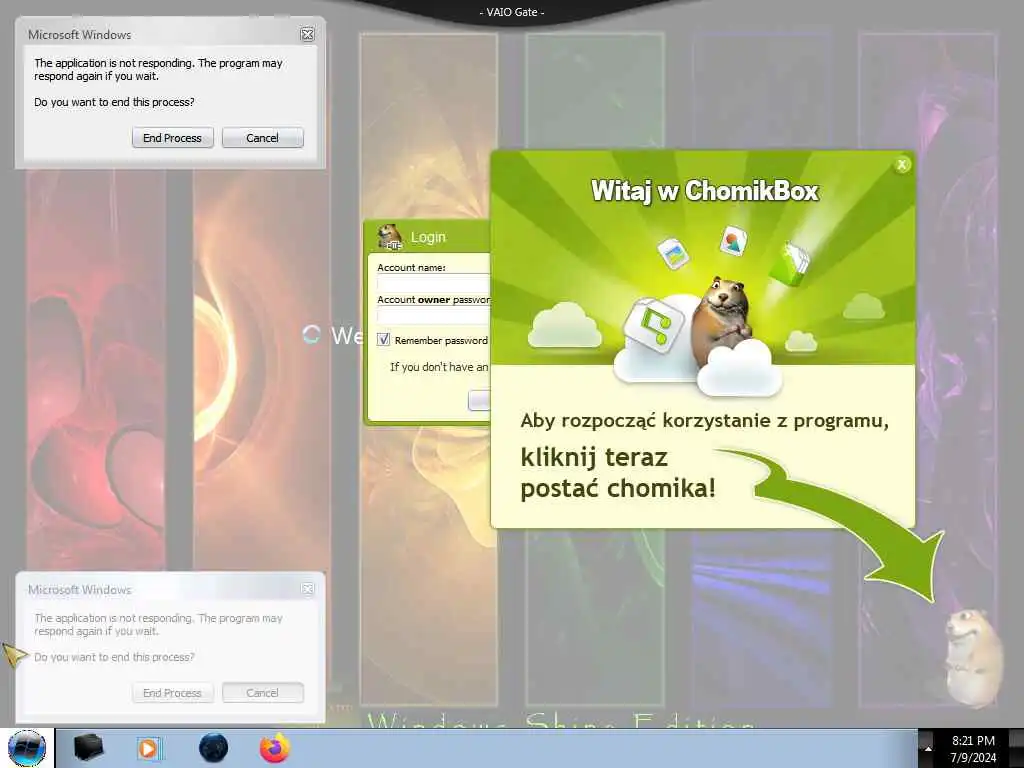Screen dimensions: 1024x768
Task: Click End Process in the faded bottom dialog
Action: (172, 693)
